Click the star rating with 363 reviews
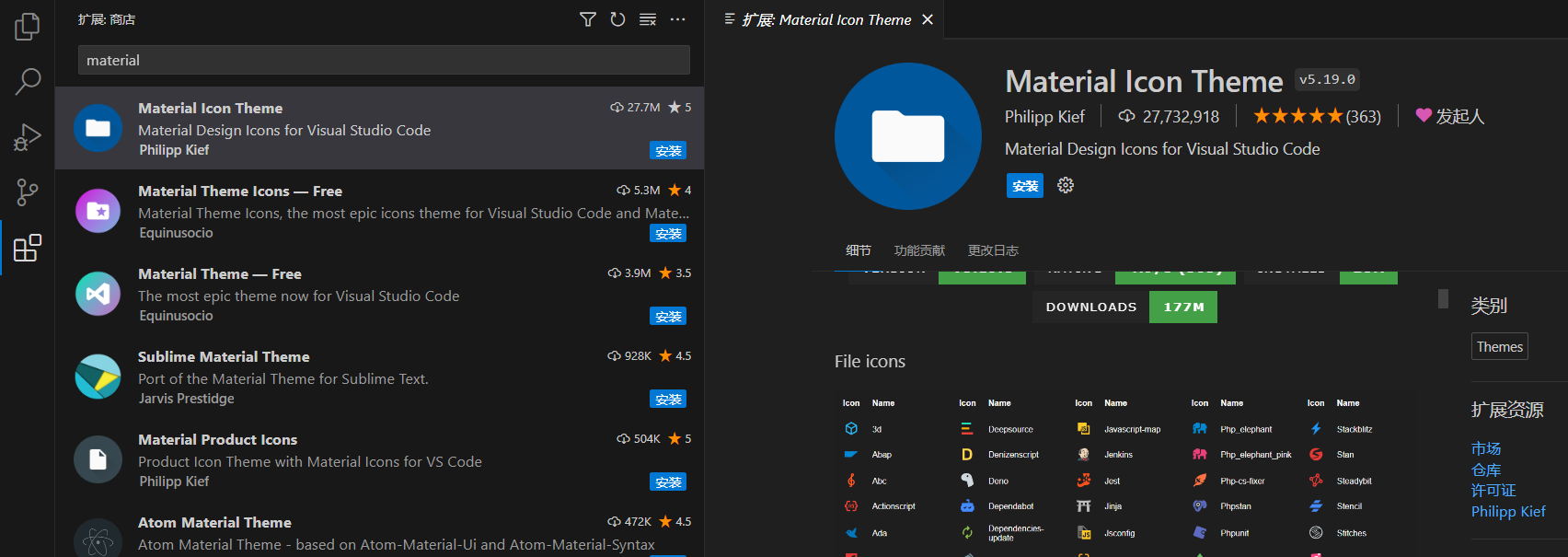The height and width of the screenshot is (557, 1568). tap(1317, 116)
